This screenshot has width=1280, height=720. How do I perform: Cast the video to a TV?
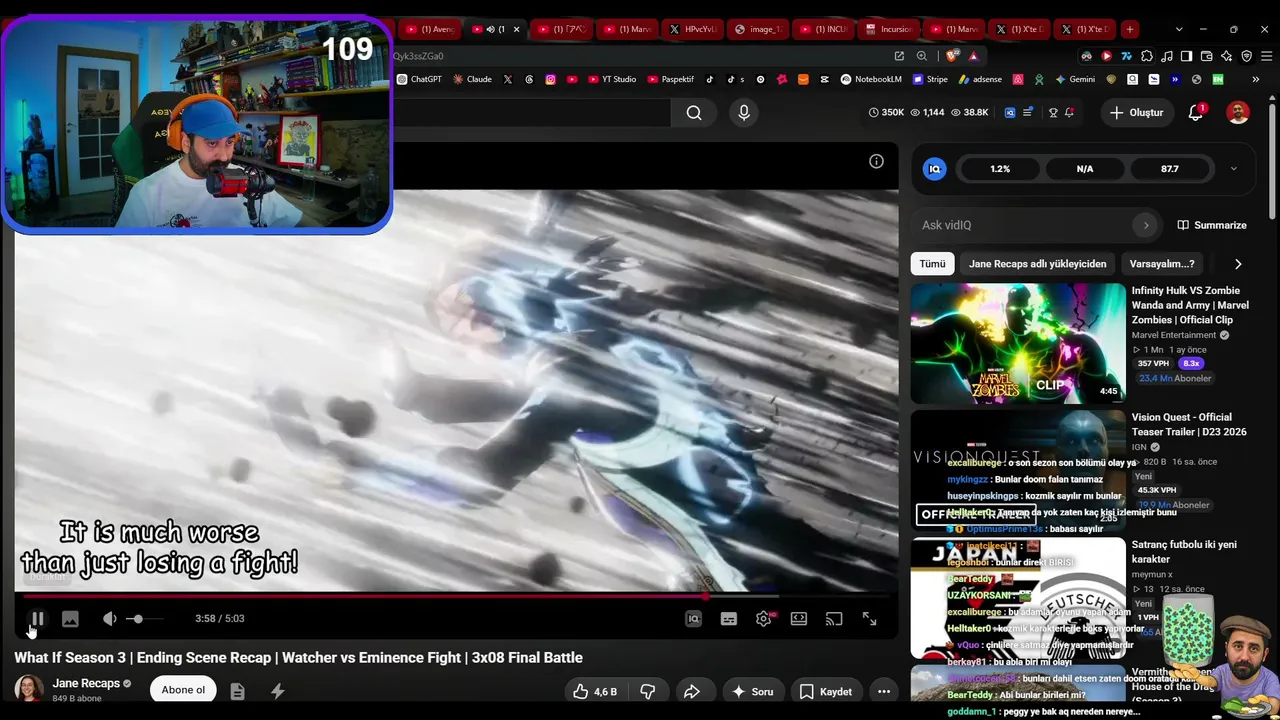pos(834,619)
